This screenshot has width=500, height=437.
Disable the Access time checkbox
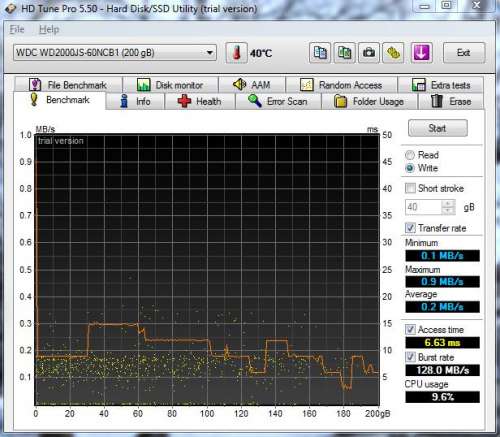[410, 330]
